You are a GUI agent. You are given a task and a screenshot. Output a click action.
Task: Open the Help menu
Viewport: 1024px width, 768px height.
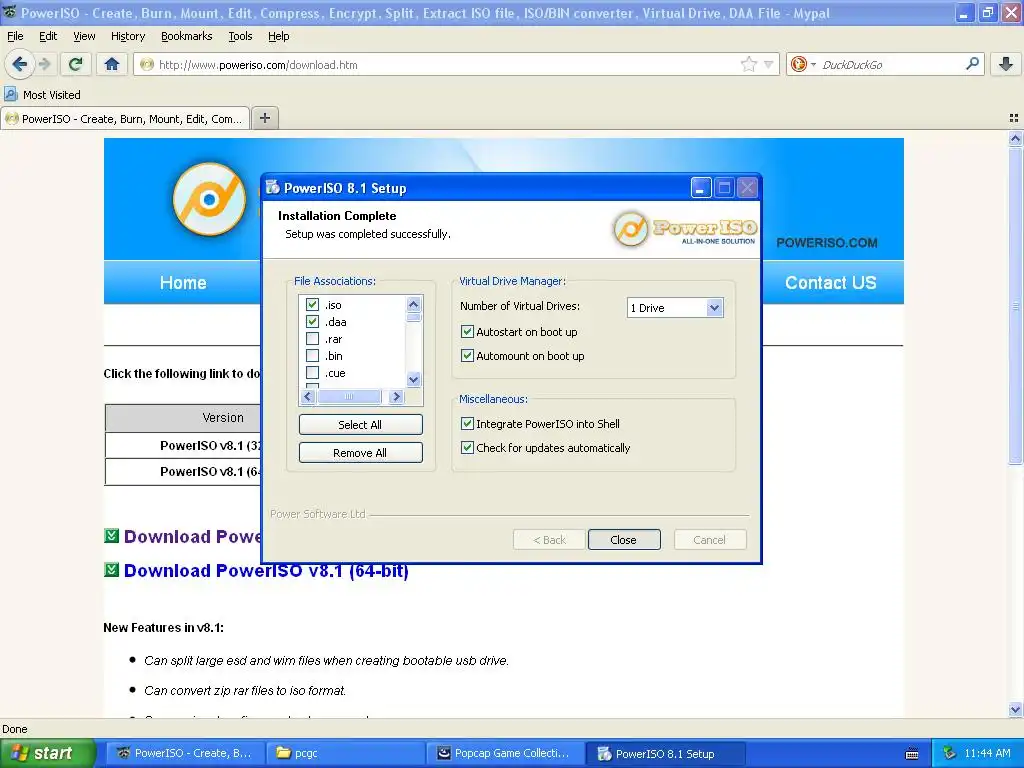point(278,36)
